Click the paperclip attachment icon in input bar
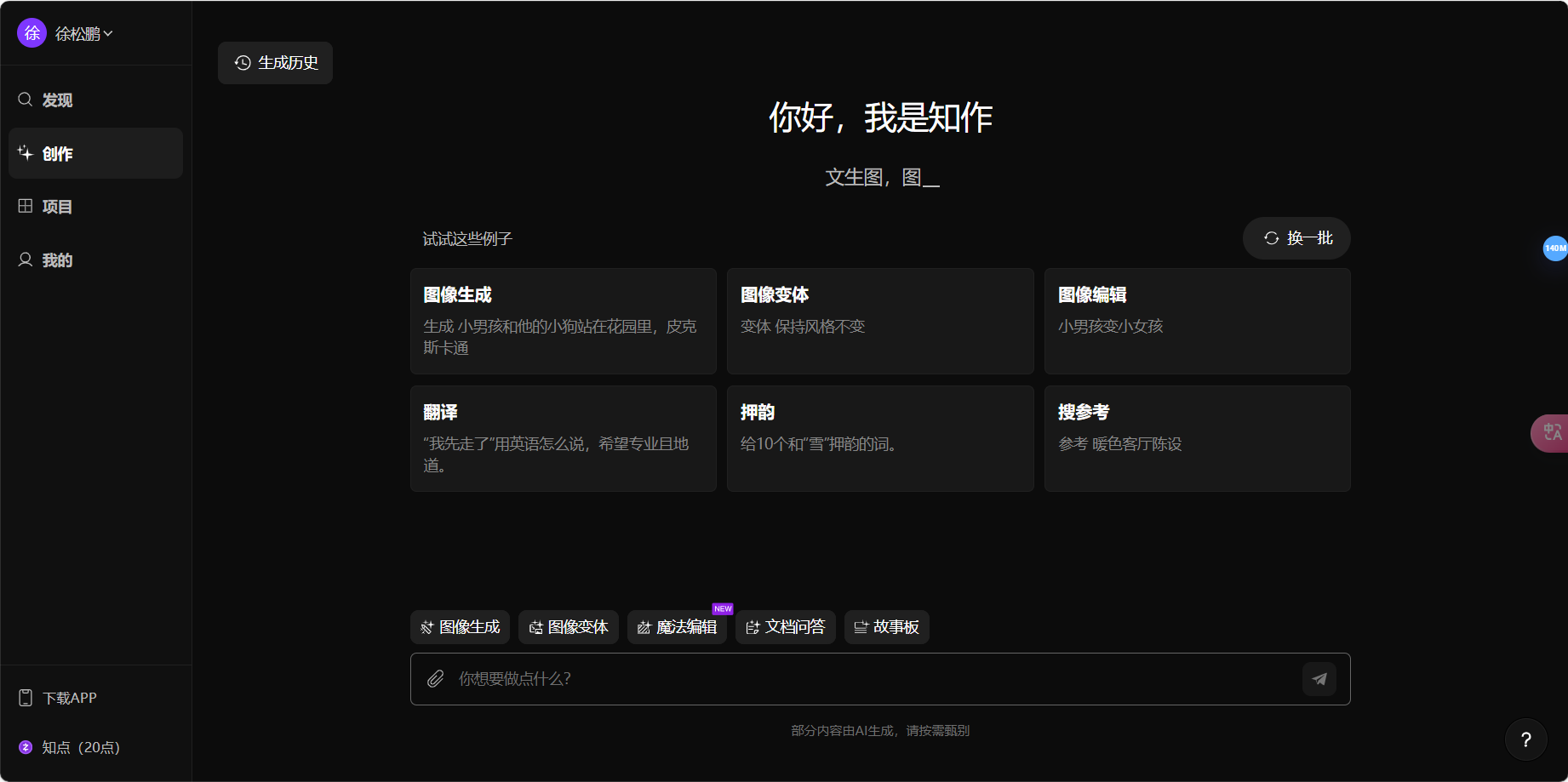 pos(437,679)
